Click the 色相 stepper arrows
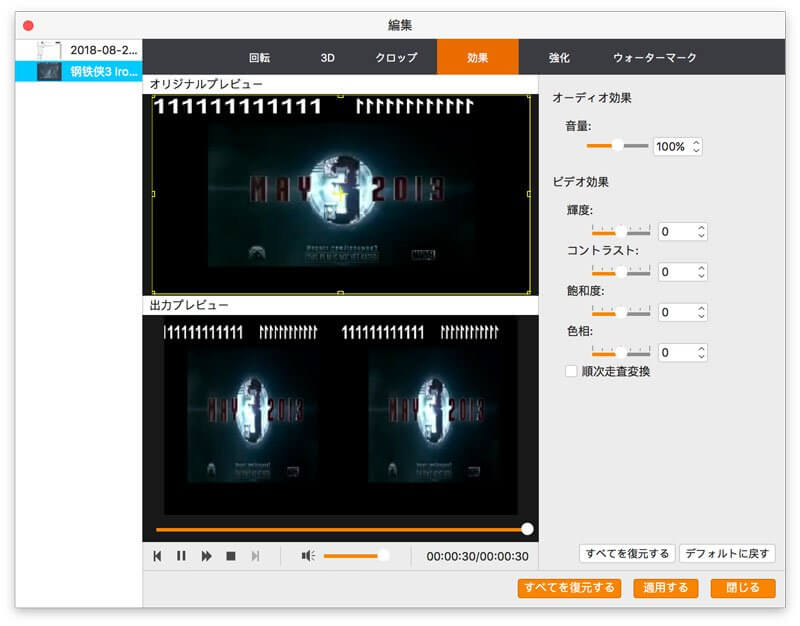This screenshot has height=626, width=800. 702,353
